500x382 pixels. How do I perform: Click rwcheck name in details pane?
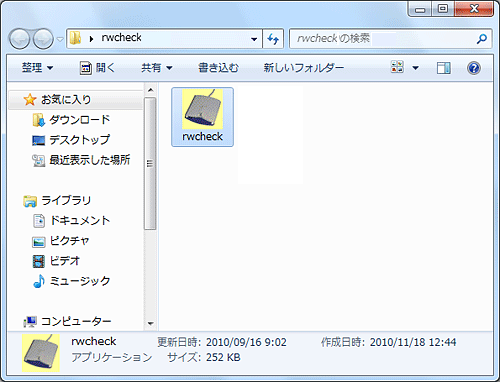pyautogui.click(x=94, y=341)
